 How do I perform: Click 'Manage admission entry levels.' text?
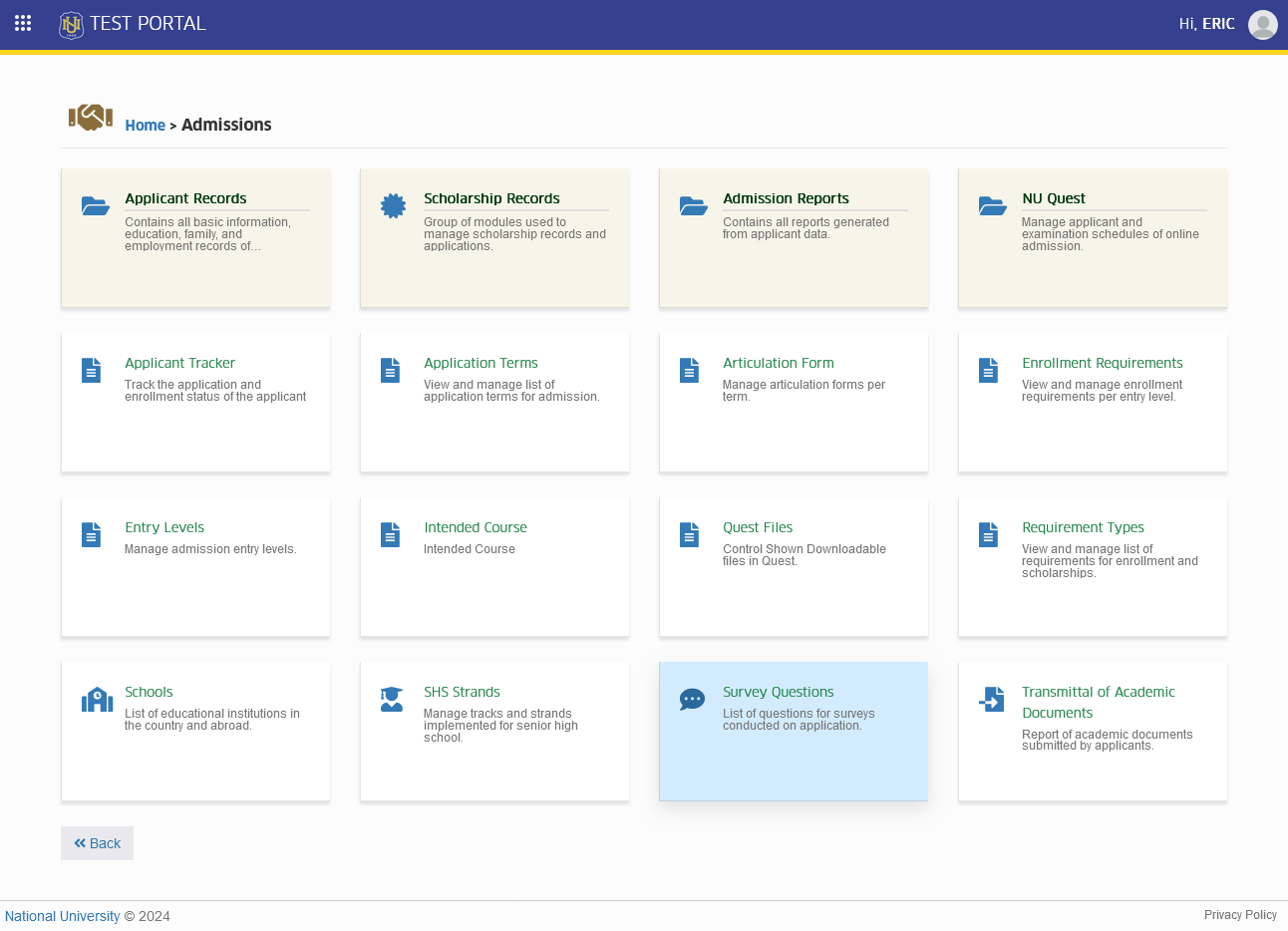coord(210,549)
